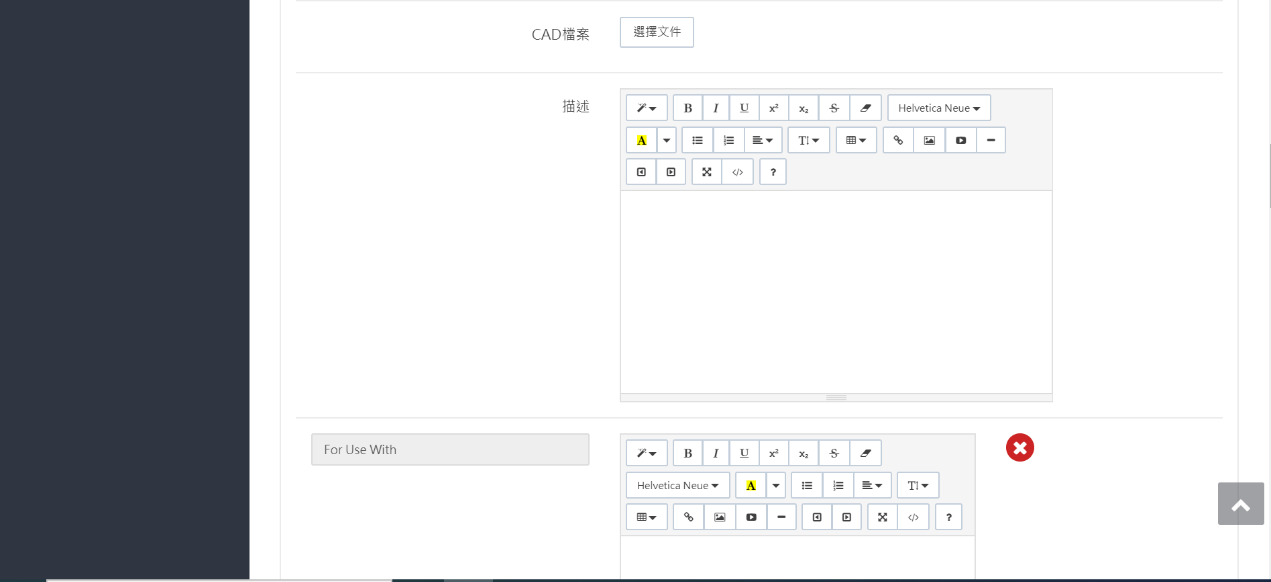1271x582 pixels.
Task: Apply underline in the 描述 editor
Action: [x=744, y=108]
